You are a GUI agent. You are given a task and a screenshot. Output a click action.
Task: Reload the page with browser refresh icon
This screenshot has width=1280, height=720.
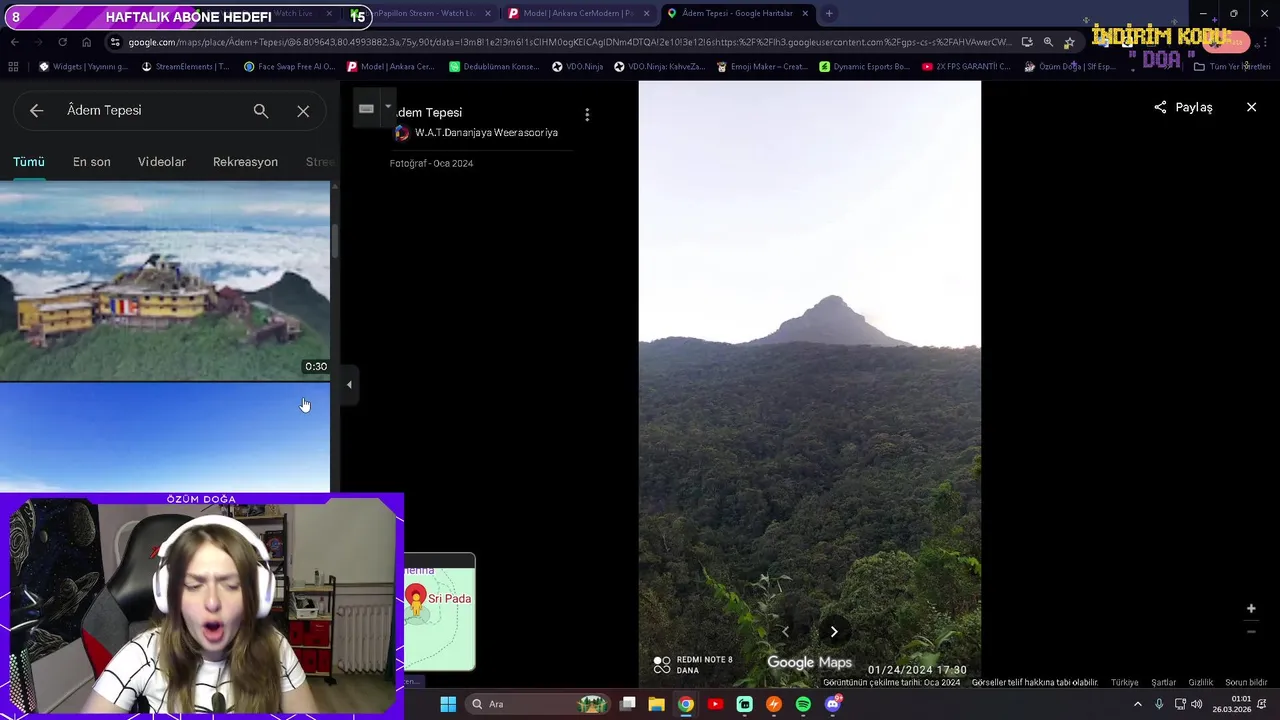(x=62, y=42)
